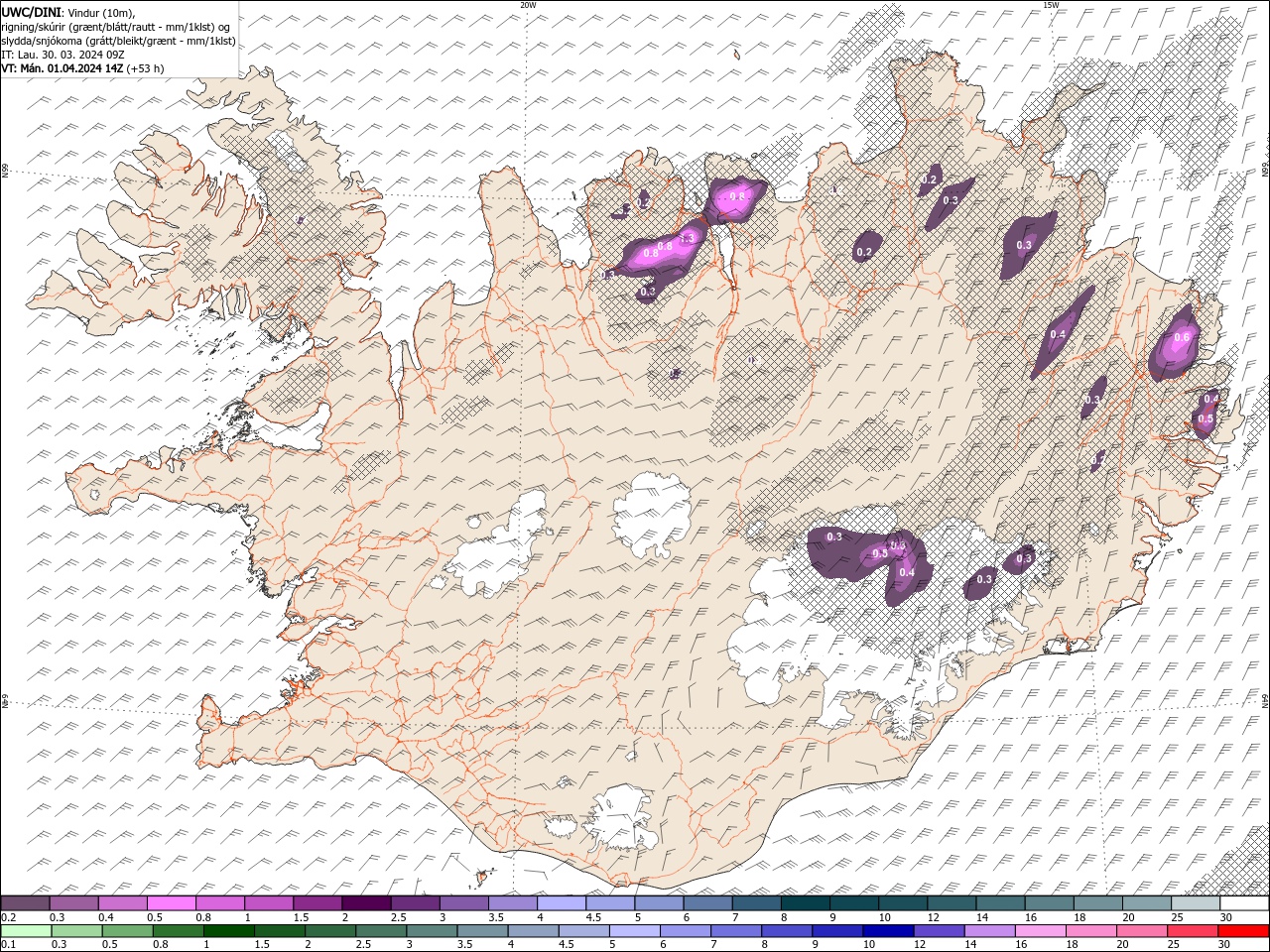This screenshot has width=1270, height=952.
Task: Click the 'UWC/DINI' title text
Action: tap(30, 11)
